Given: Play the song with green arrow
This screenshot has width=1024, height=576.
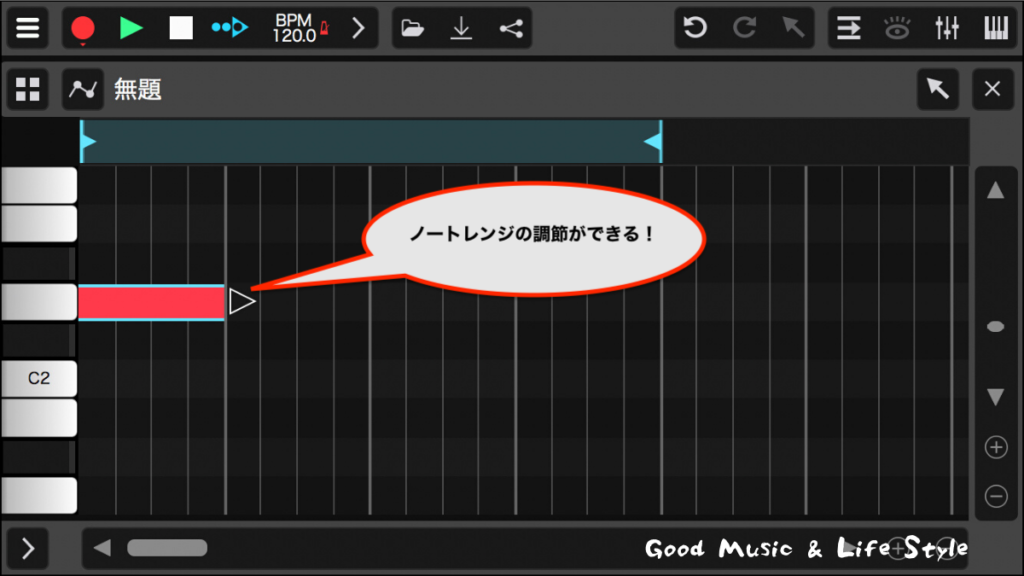Looking at the screenshot, I should 131,28.
